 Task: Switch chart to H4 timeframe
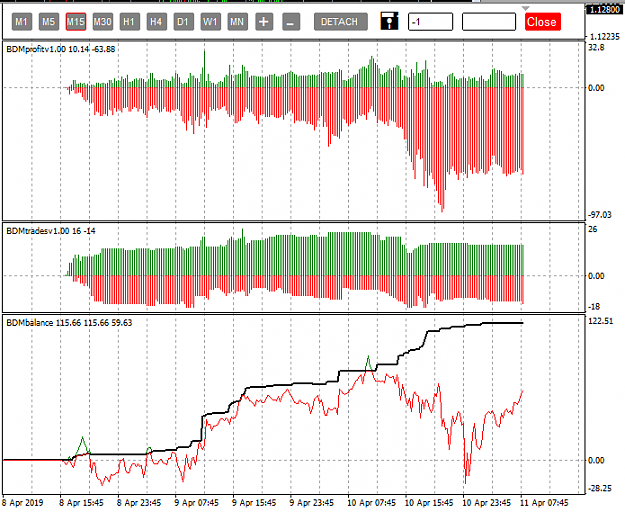(x=156, y=22)
